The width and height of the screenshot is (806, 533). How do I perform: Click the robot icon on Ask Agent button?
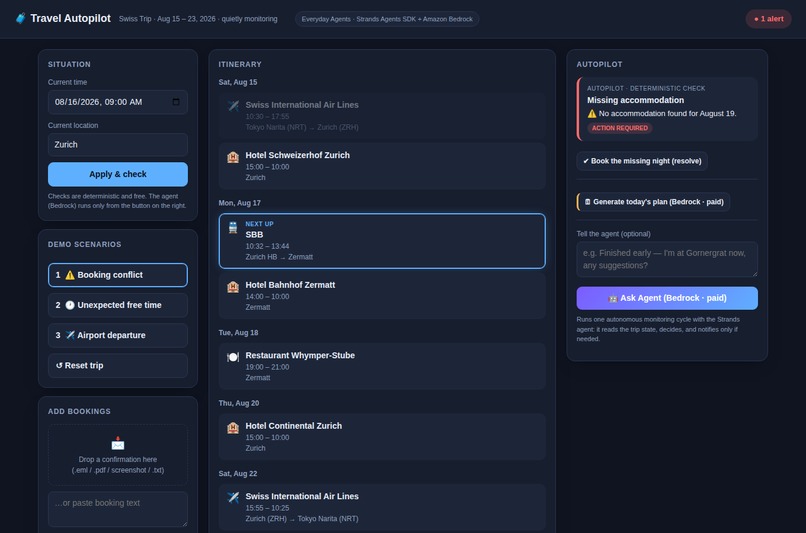pos(613,298)
